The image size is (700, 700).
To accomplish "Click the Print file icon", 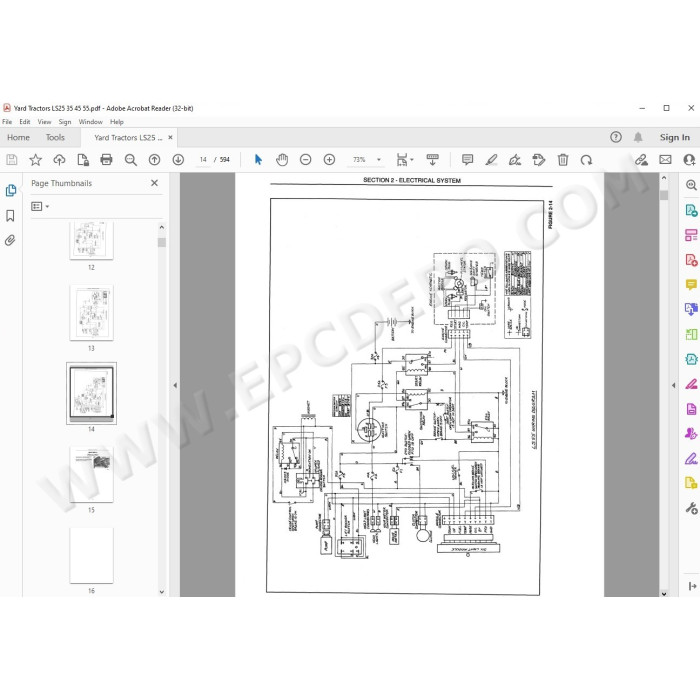I will coord(106,159).
